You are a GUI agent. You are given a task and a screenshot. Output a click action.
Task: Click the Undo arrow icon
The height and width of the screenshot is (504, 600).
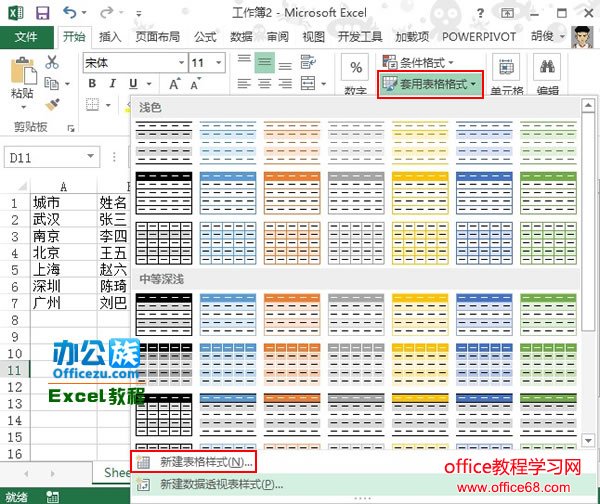[70, 13]
